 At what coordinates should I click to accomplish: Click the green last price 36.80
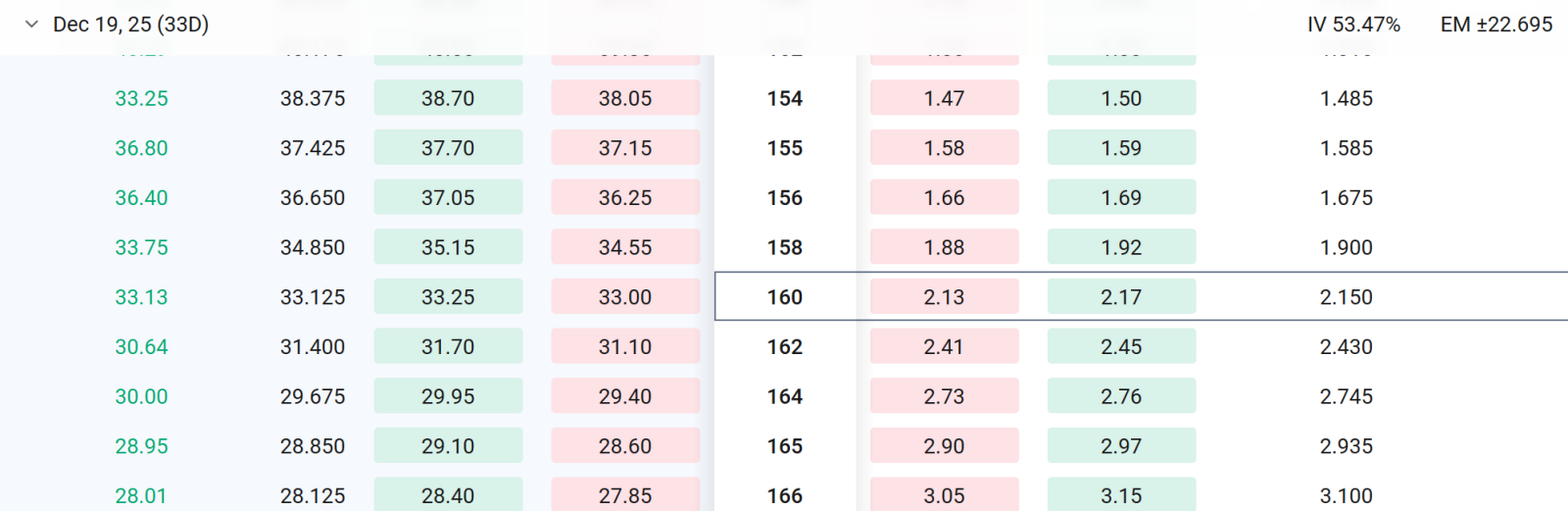(141, 148)
